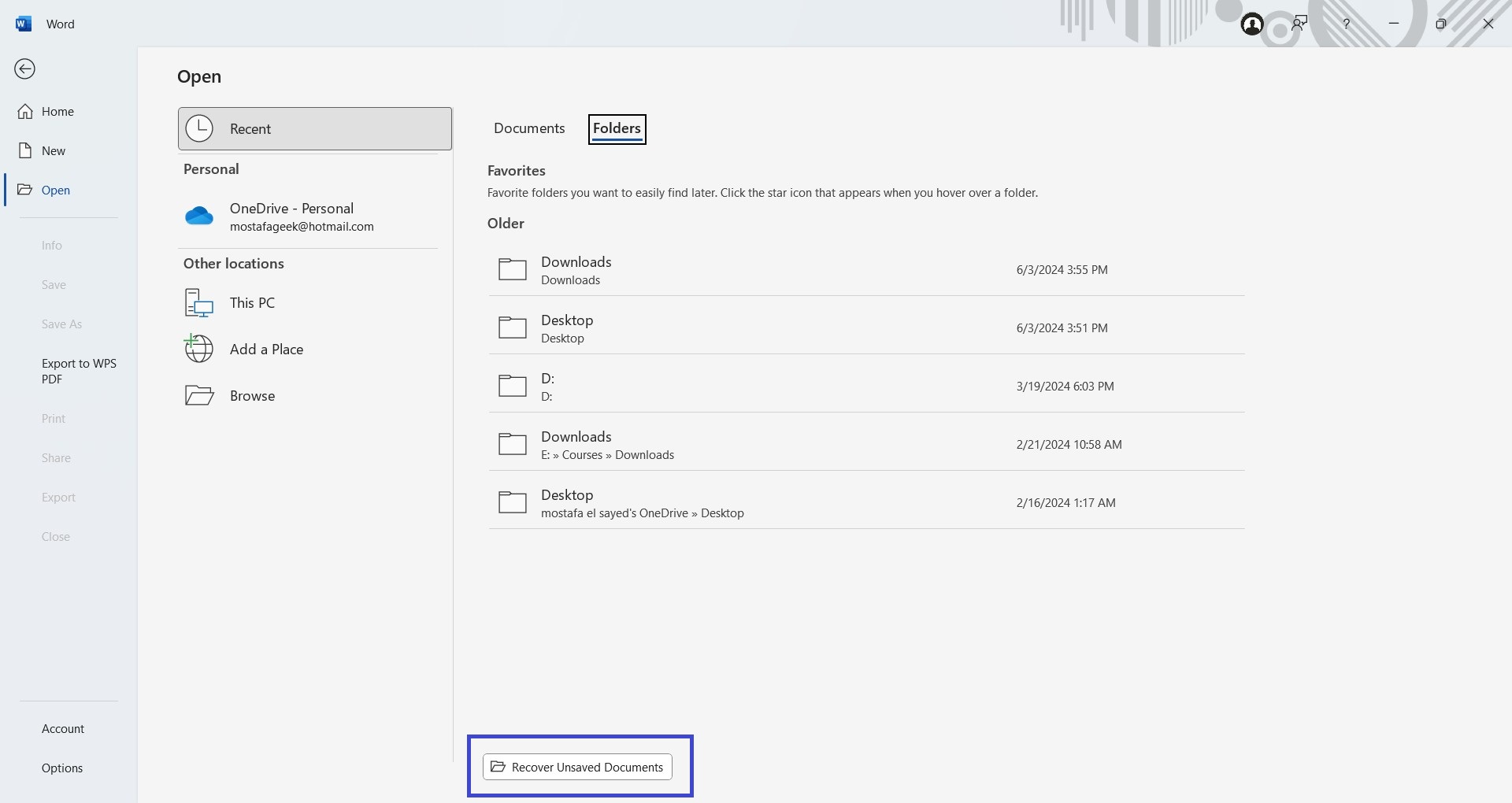
Task: Select the Folders tab
Action: [617, 128]
